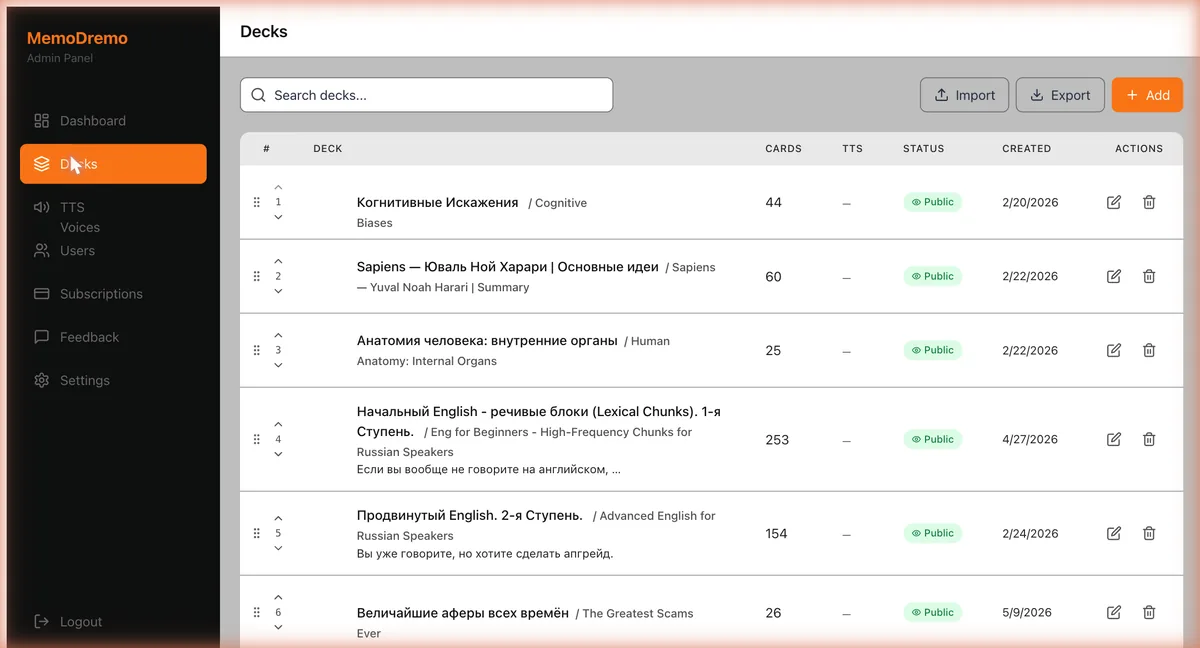Screen dimensions: 1200x648
Task: Click drag handle for deck row 1
Action: click(257, 202)
